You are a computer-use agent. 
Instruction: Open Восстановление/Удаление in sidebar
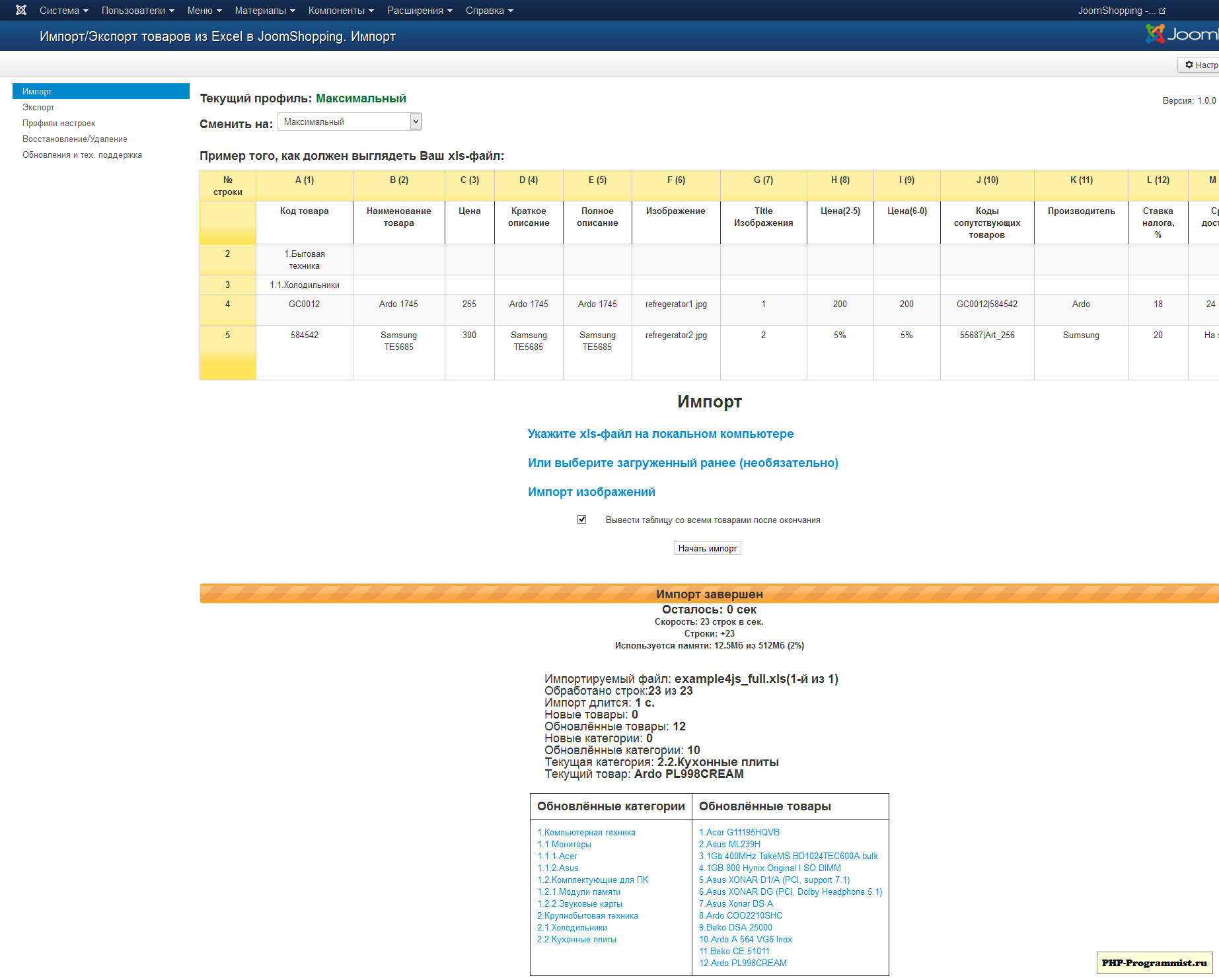pos(75,139)
